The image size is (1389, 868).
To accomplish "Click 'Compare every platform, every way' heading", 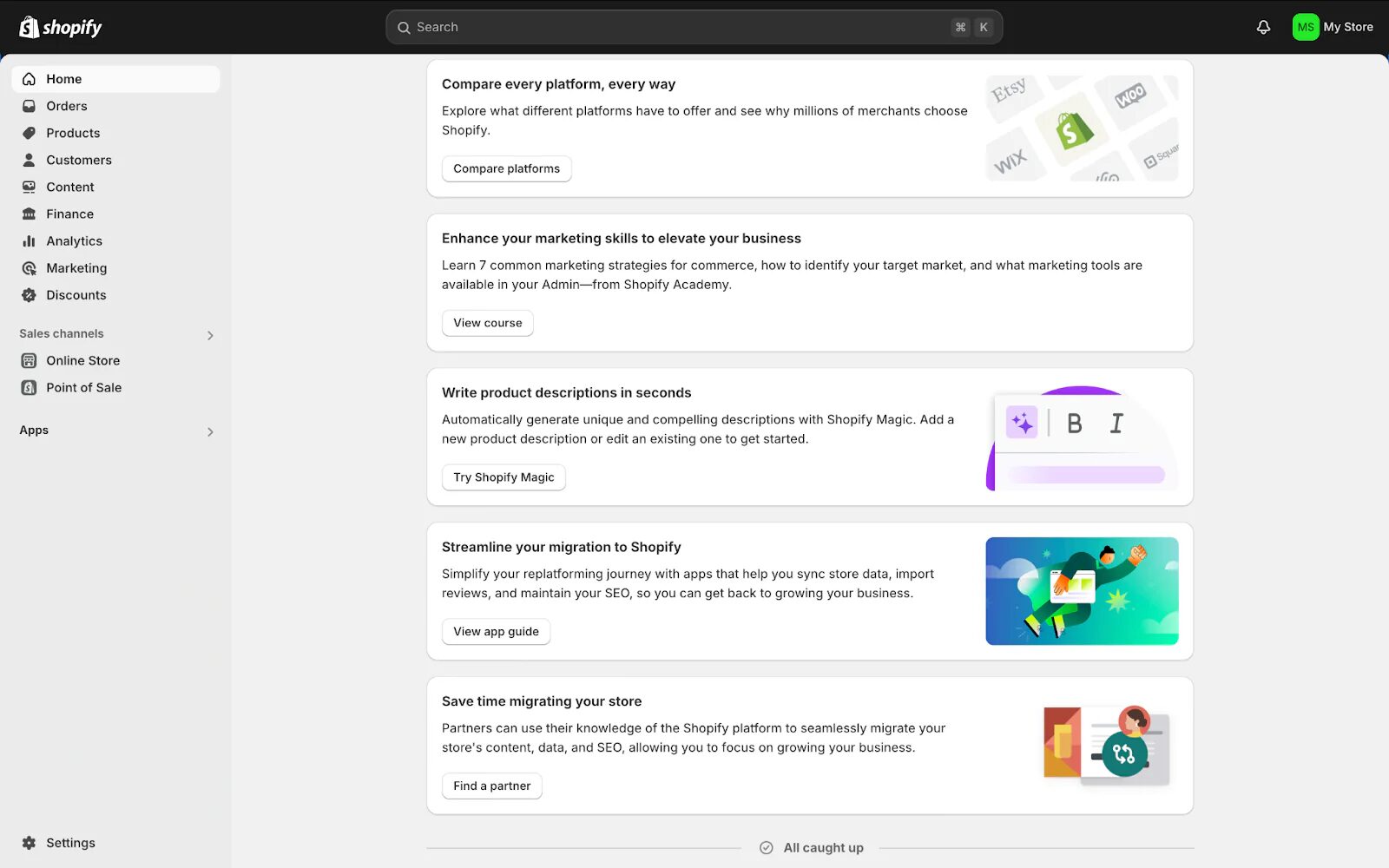I will coord(558,84).
